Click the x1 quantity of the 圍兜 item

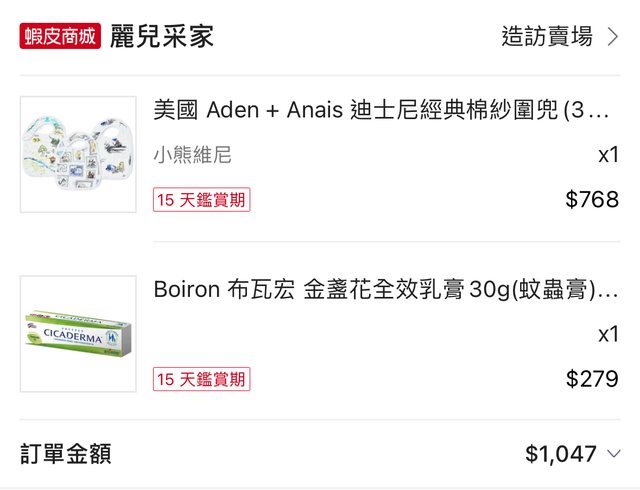608,155
